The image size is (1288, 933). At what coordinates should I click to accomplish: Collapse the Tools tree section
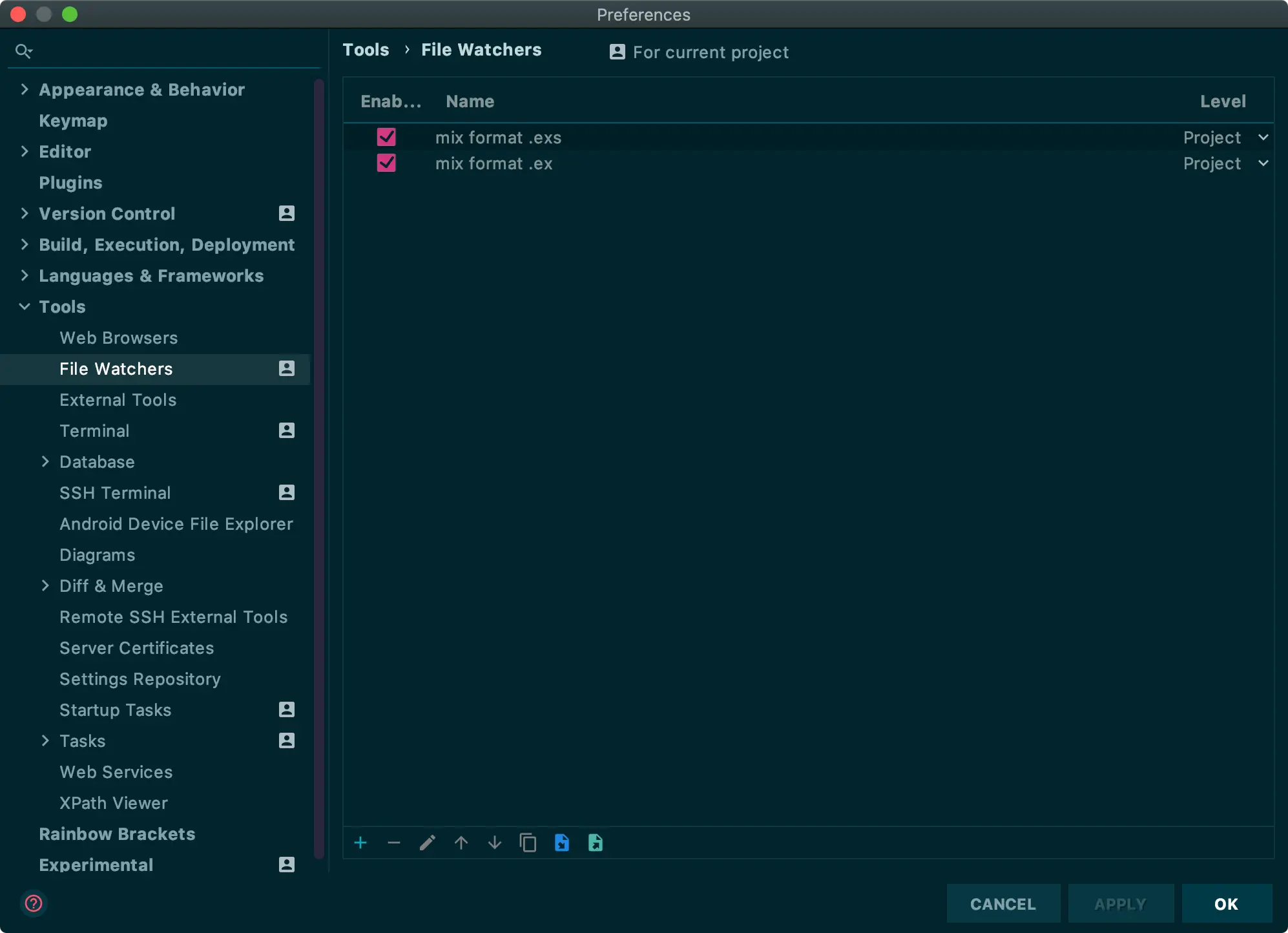25,306
